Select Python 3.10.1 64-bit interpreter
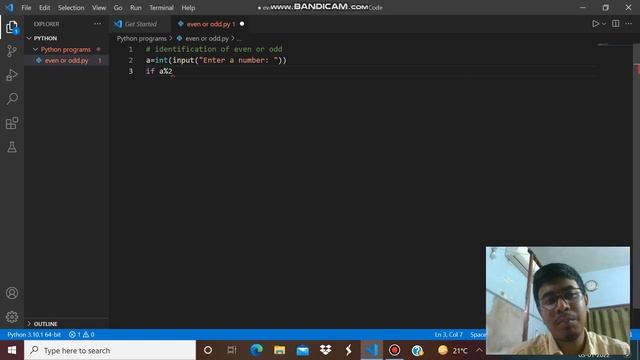Viewport: 640px width, 360px height. click(x=34, y=334)
